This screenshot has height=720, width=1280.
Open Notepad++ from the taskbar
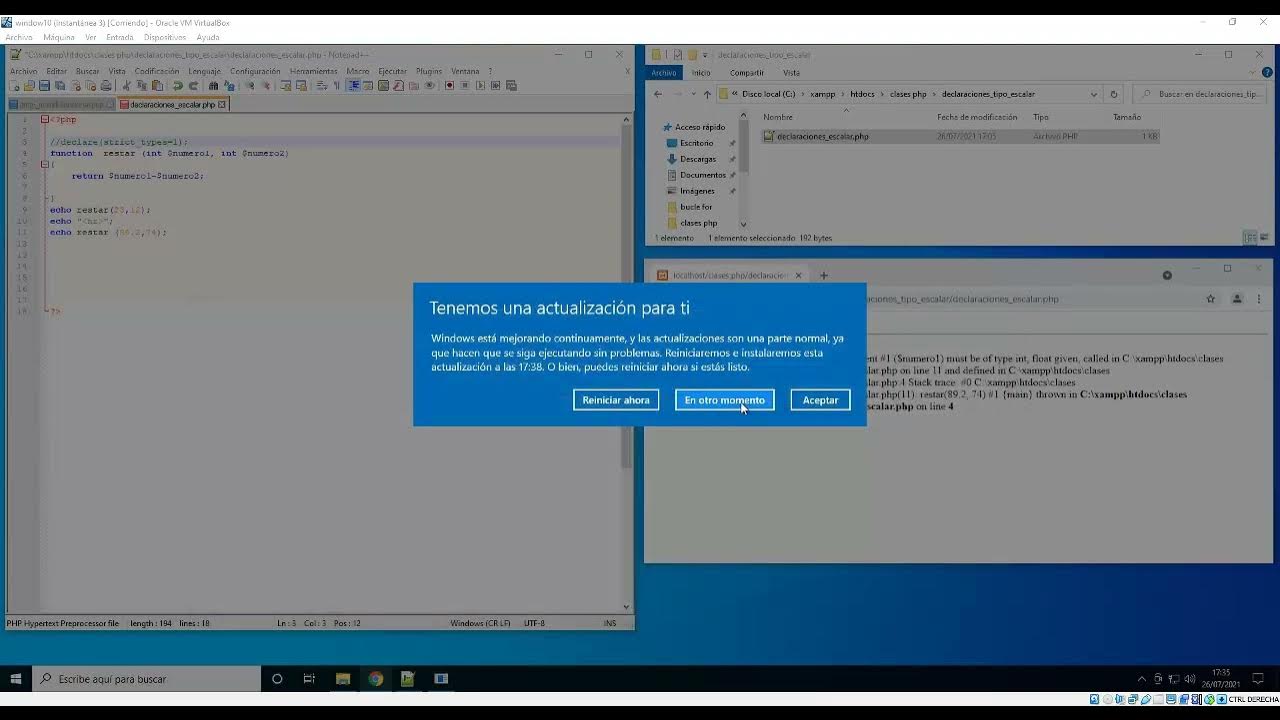pyautogui.click(x=407, y=679)
